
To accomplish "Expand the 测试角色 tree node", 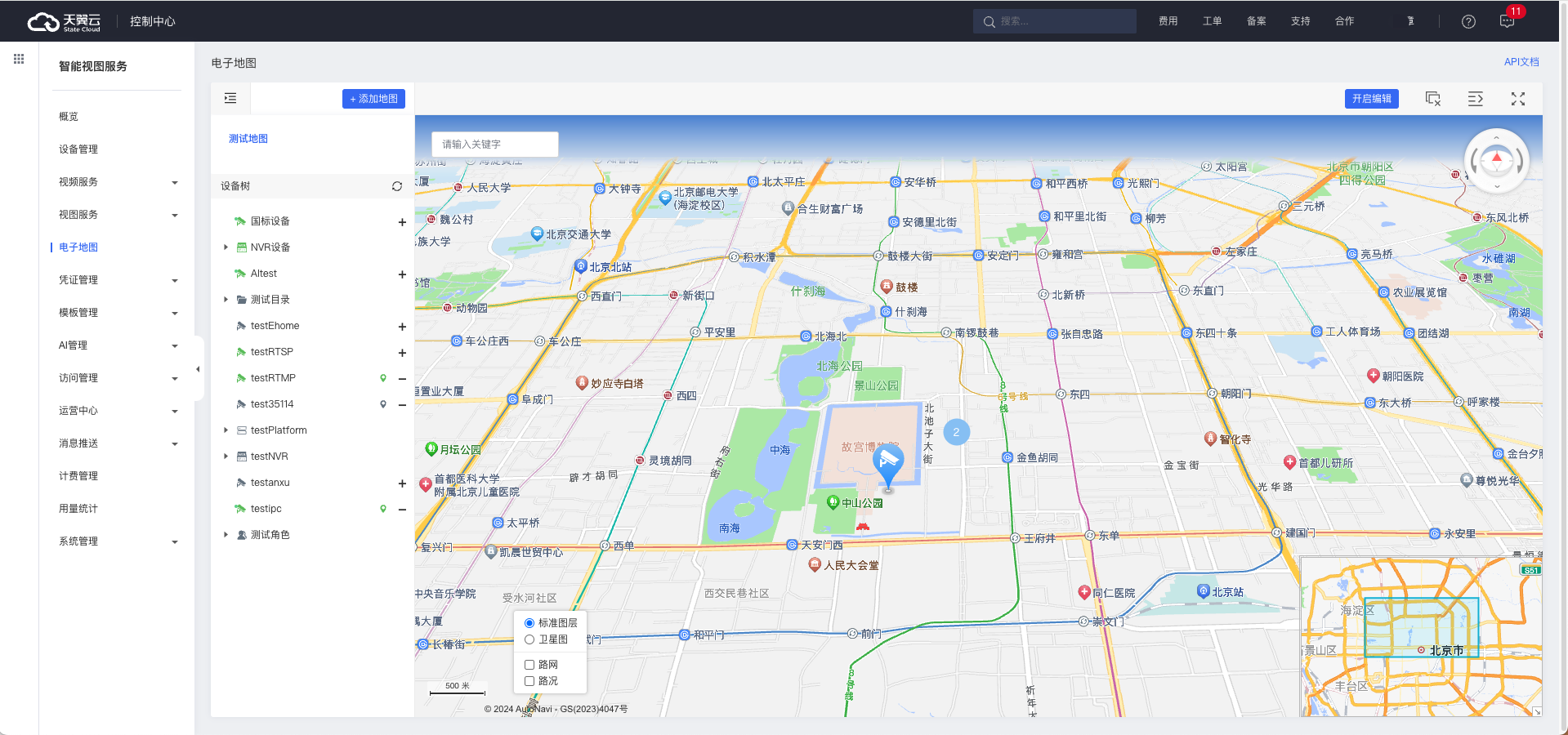I will tap(226, 535).
